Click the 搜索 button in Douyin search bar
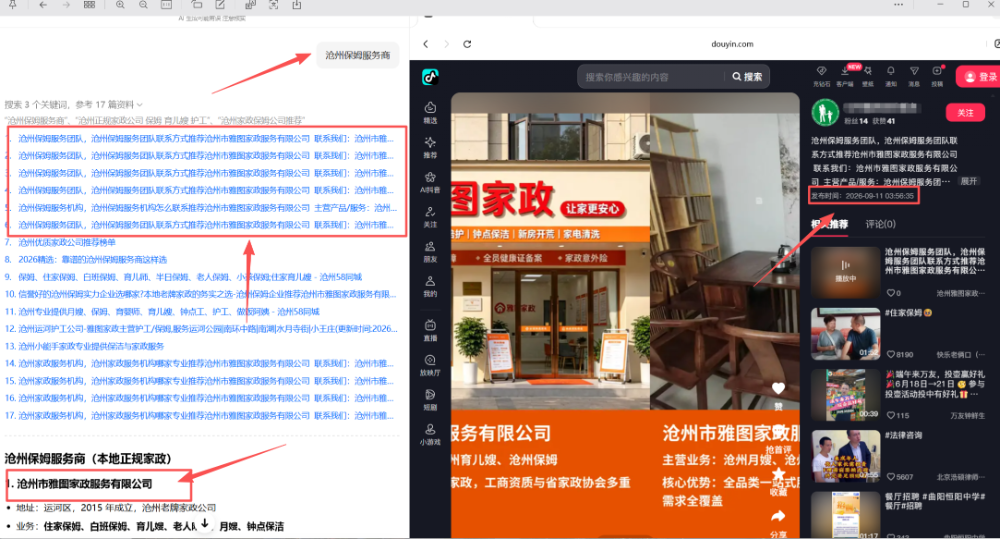Image resolution: width=1000 pixels, height=539 pixels. pos(747,77)
